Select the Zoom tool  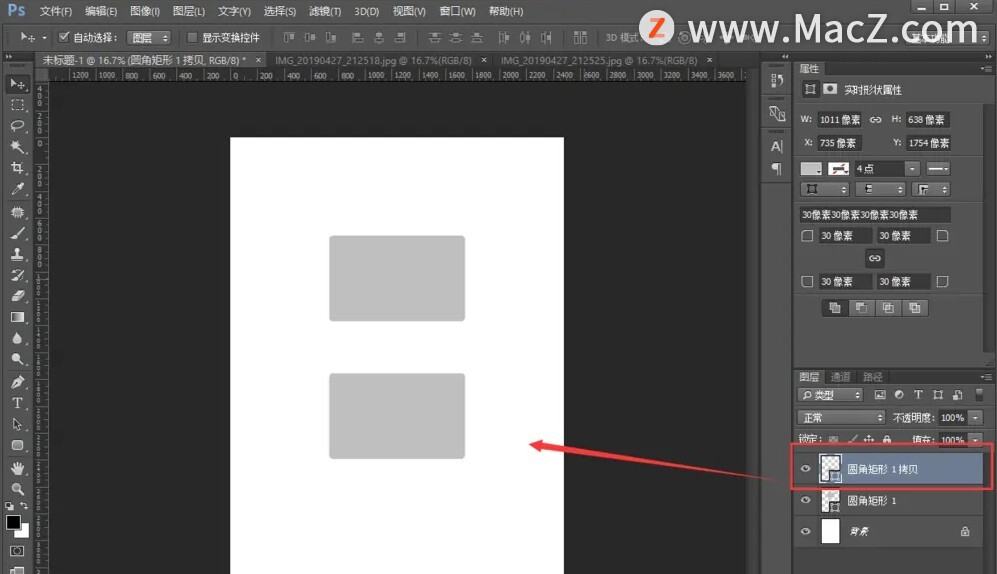[17, 488]
